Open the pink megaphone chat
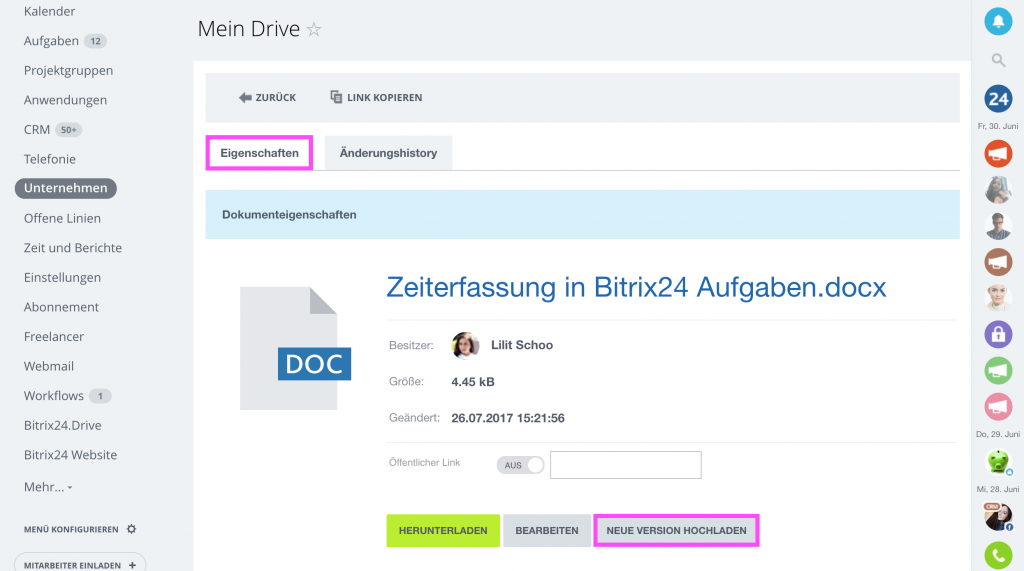1024x571 pixels. point(998,406)
